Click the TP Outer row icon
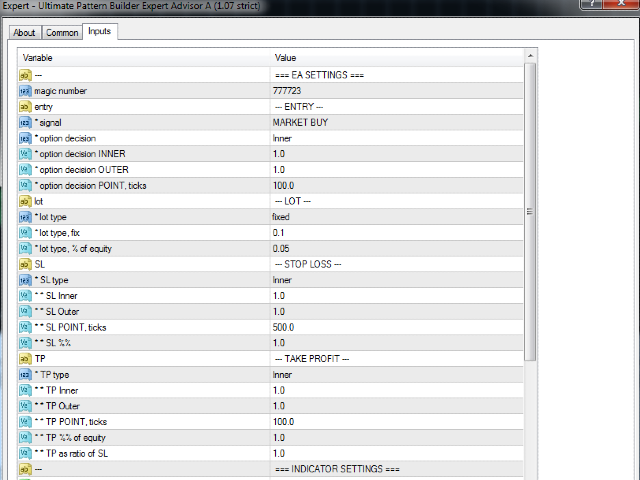640x480 pixels. [25, 406]
